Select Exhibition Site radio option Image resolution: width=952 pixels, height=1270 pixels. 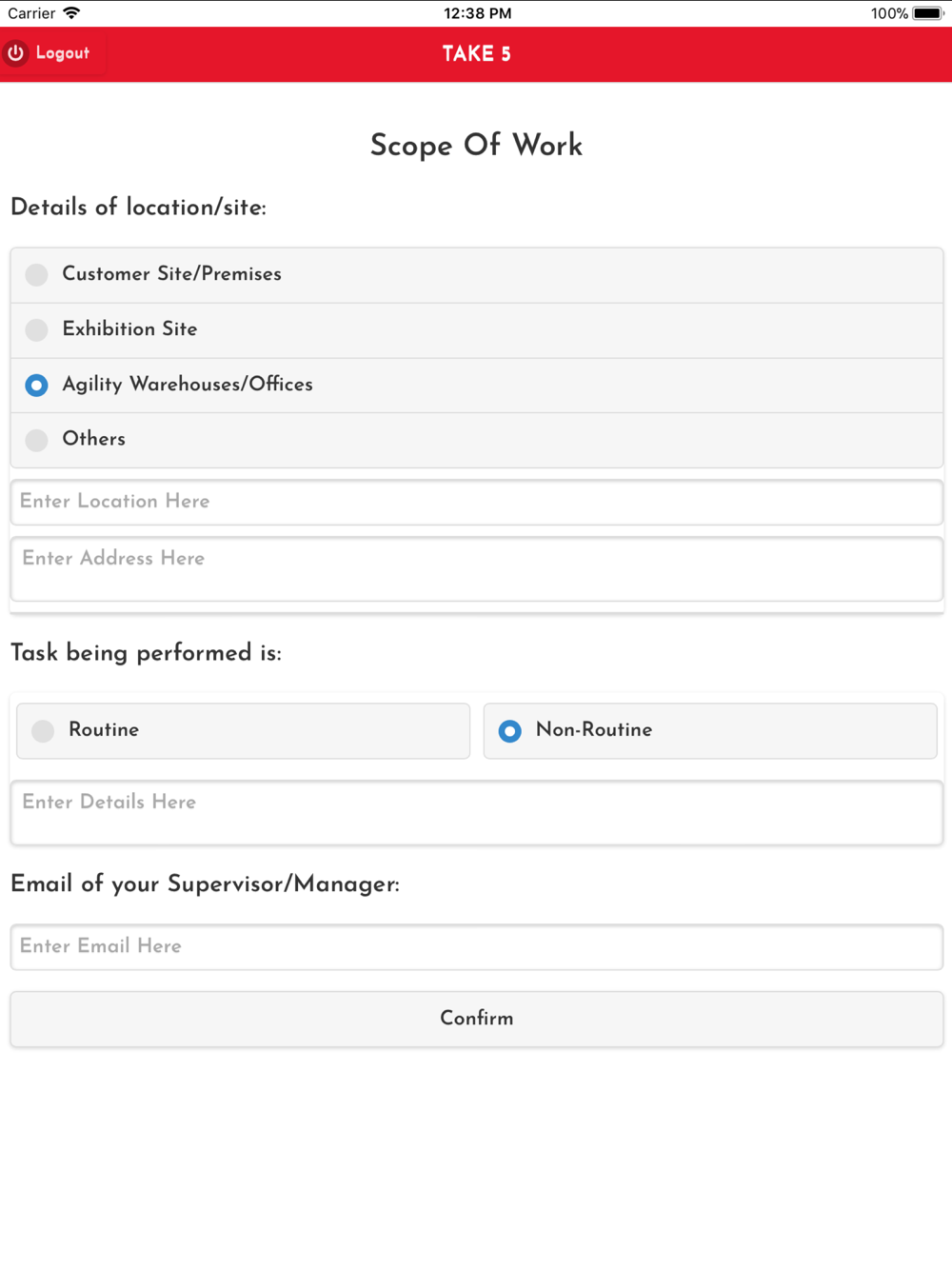point(36,329)
